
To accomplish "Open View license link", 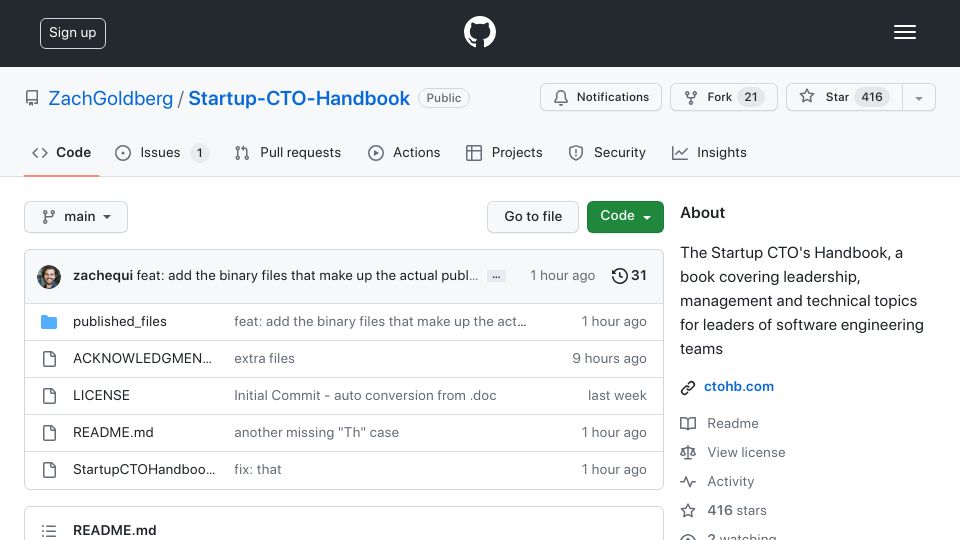I will pos(746,452).
